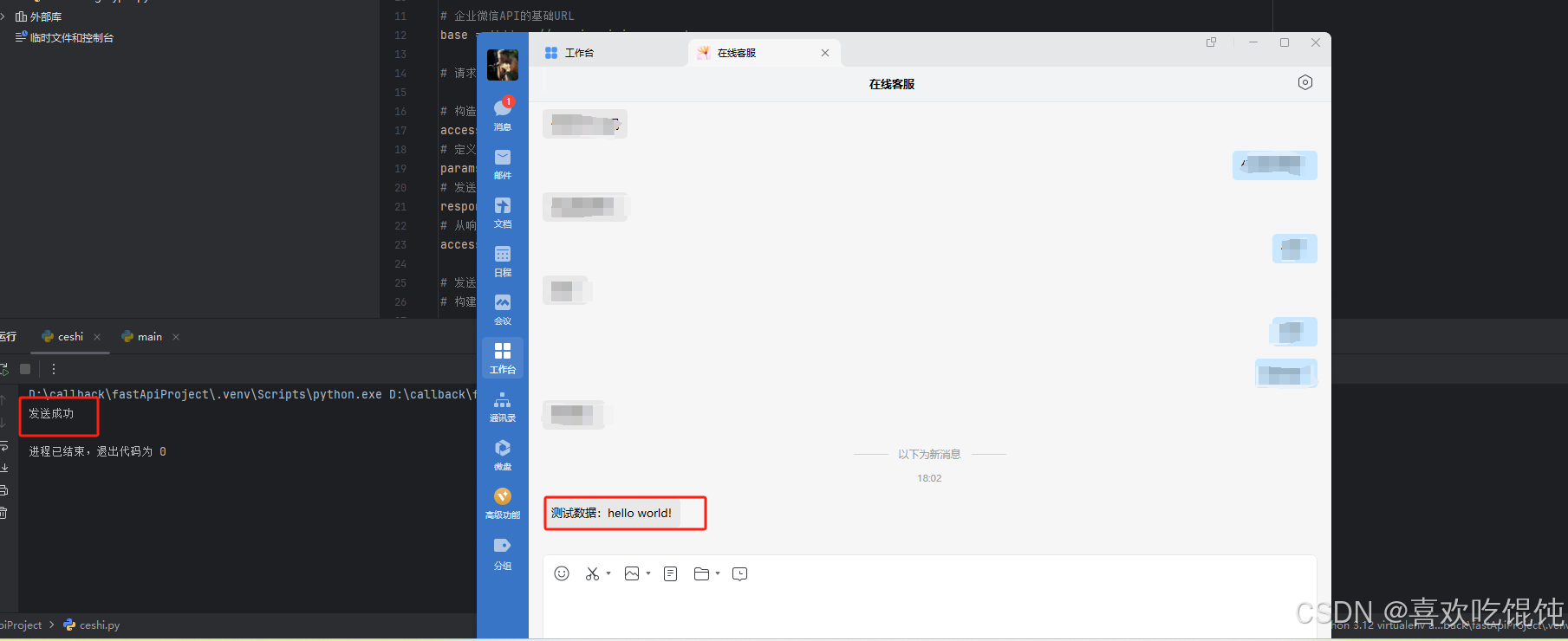Screen dimensions: 1568x641
Task: Click the python.exe path line in console
Action: click(x=252, y=394)
